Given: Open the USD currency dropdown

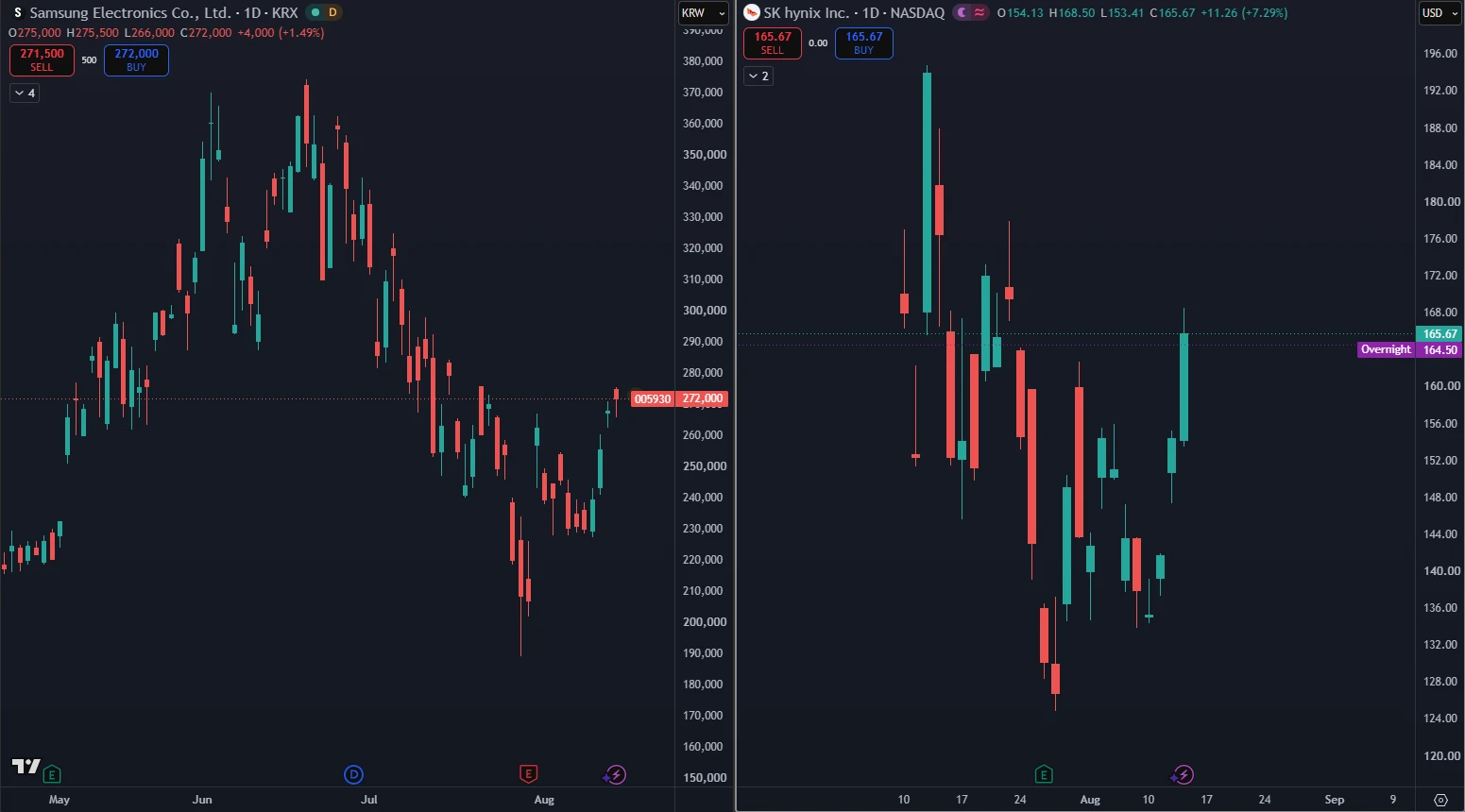Looking at the screenshot, I should [x=1440, y=13].
